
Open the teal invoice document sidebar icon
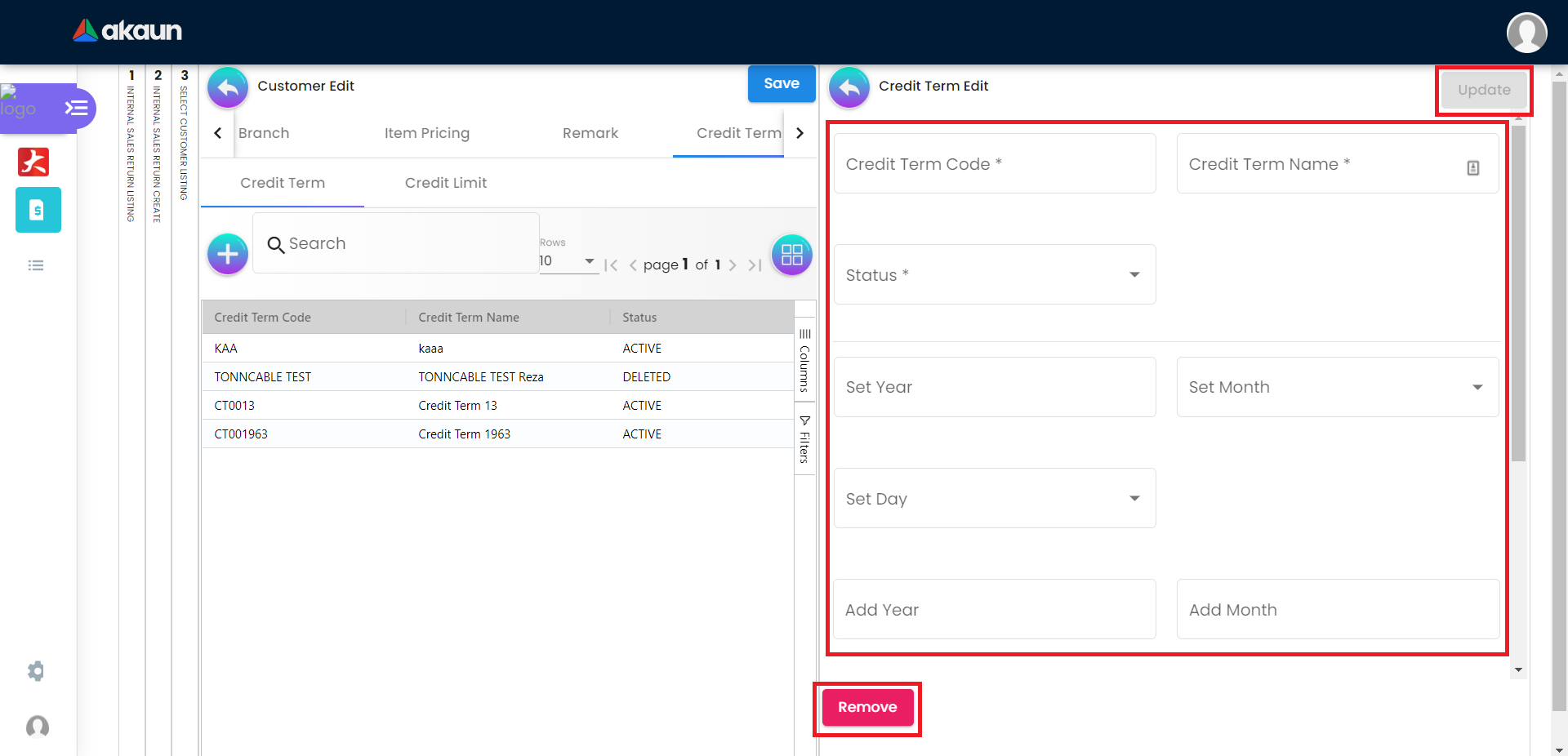(x=38, y=210)
